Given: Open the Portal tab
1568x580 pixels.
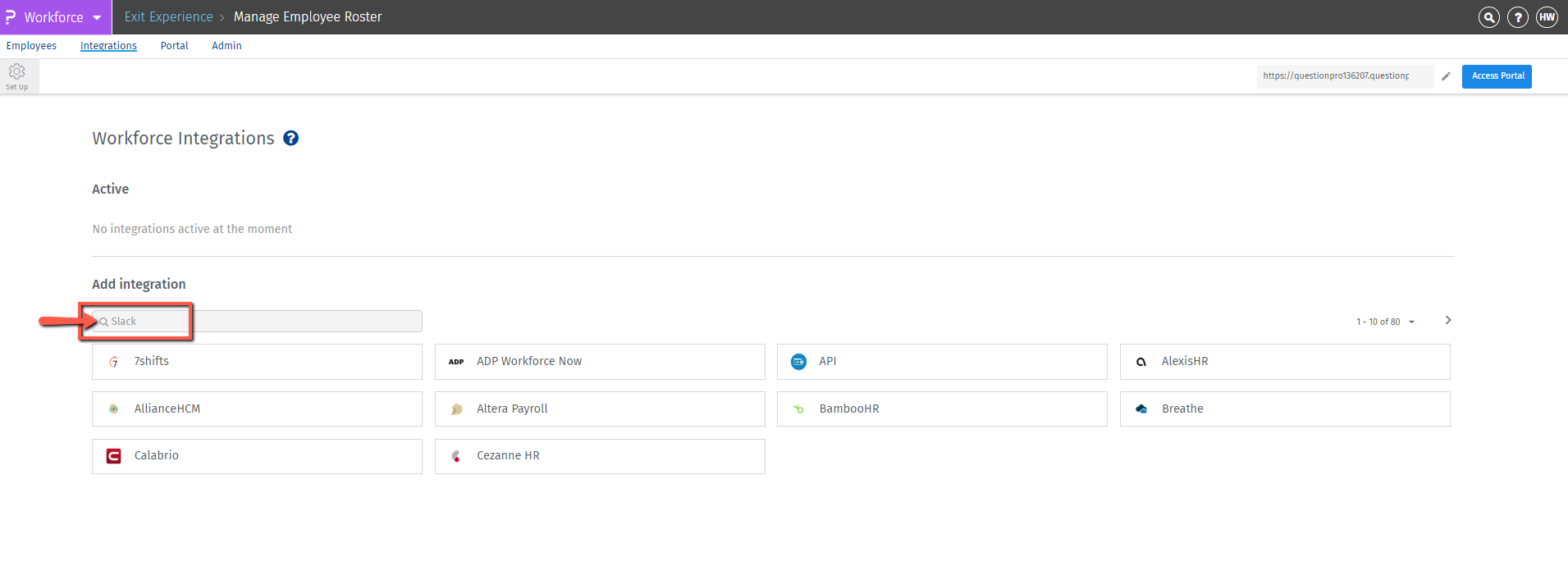Looking at the screenshot, I should pos(174,46).
